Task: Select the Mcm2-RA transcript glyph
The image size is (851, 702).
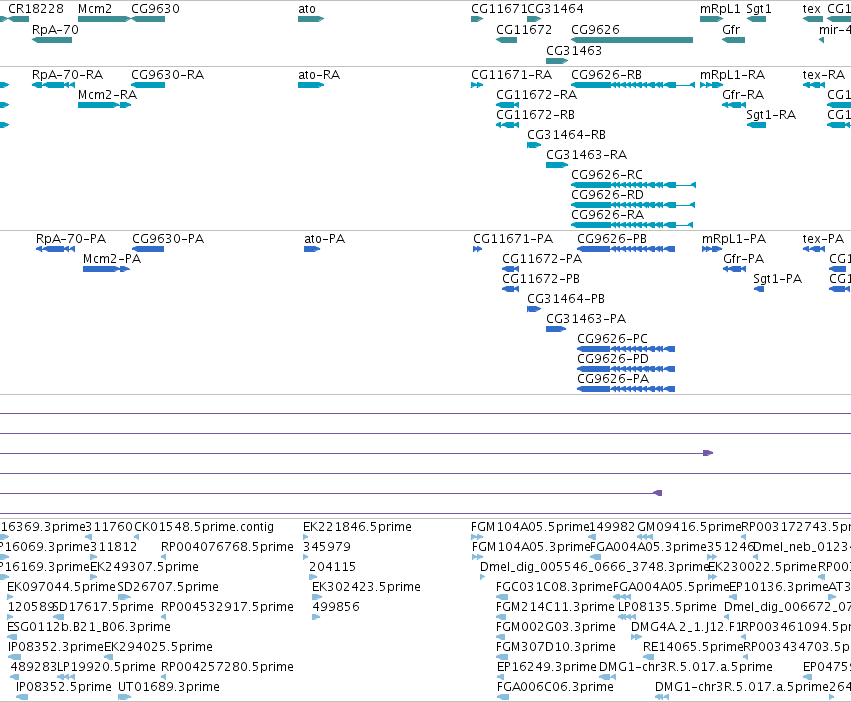Action: pos(104,105)
